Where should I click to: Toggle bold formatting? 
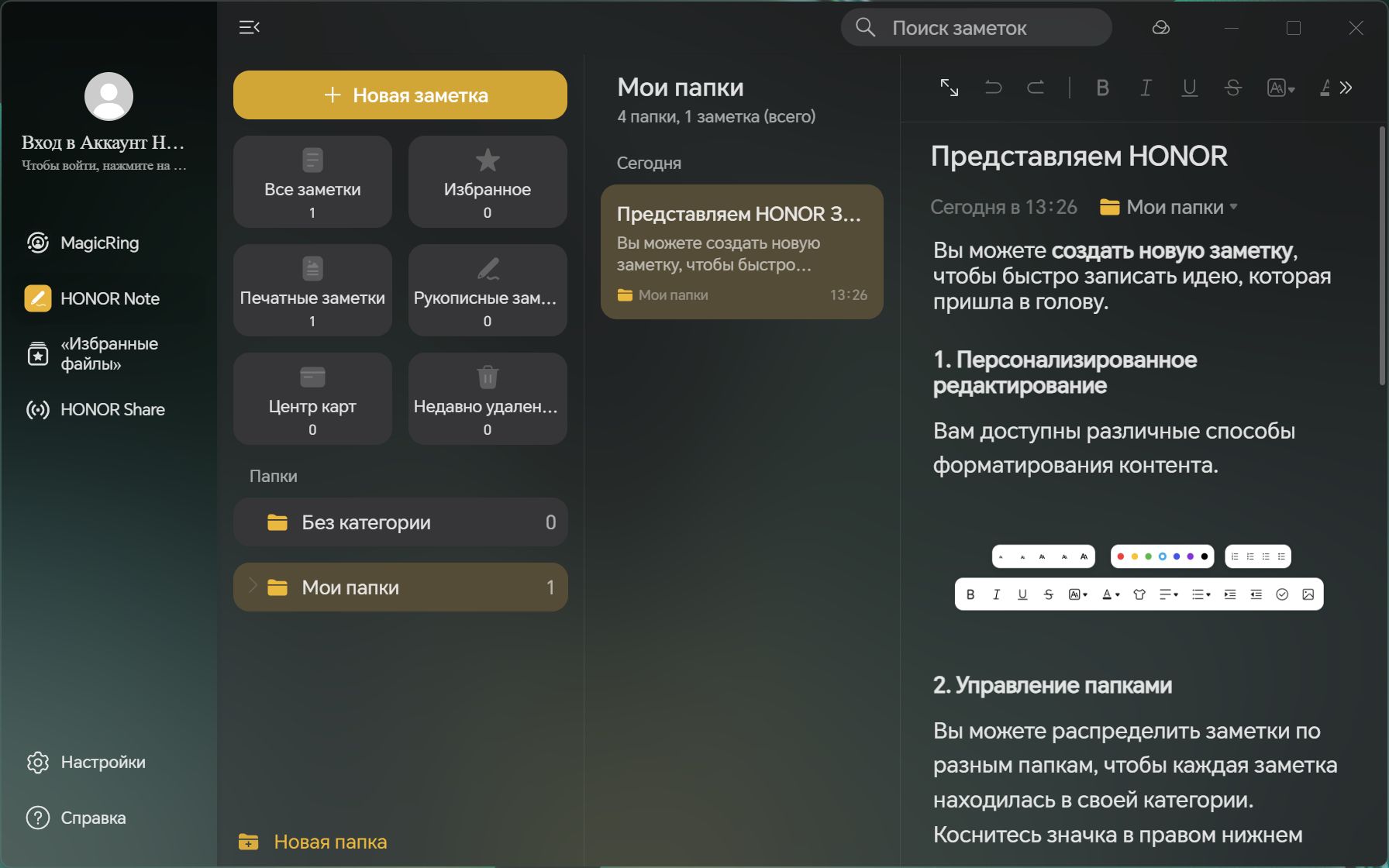coord(1102,88)
